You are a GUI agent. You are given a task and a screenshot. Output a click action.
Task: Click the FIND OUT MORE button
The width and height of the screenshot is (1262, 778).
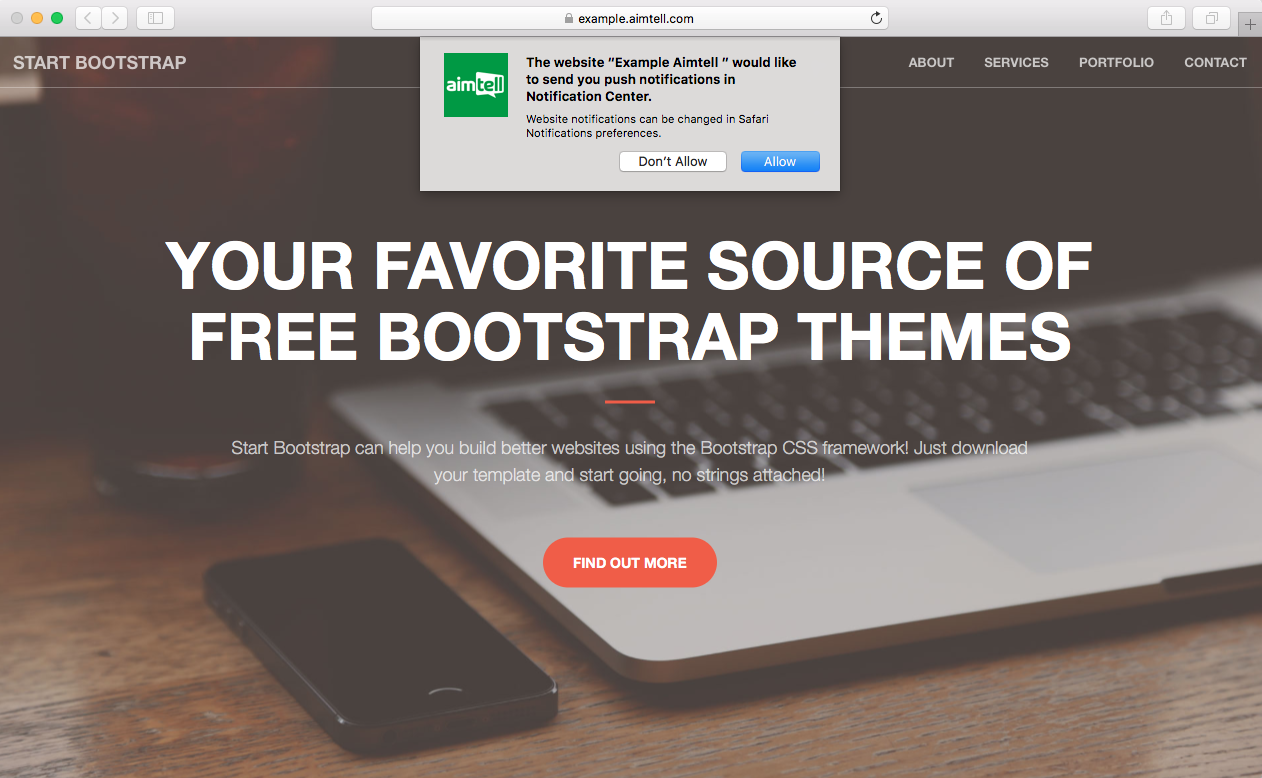[630, 563]
